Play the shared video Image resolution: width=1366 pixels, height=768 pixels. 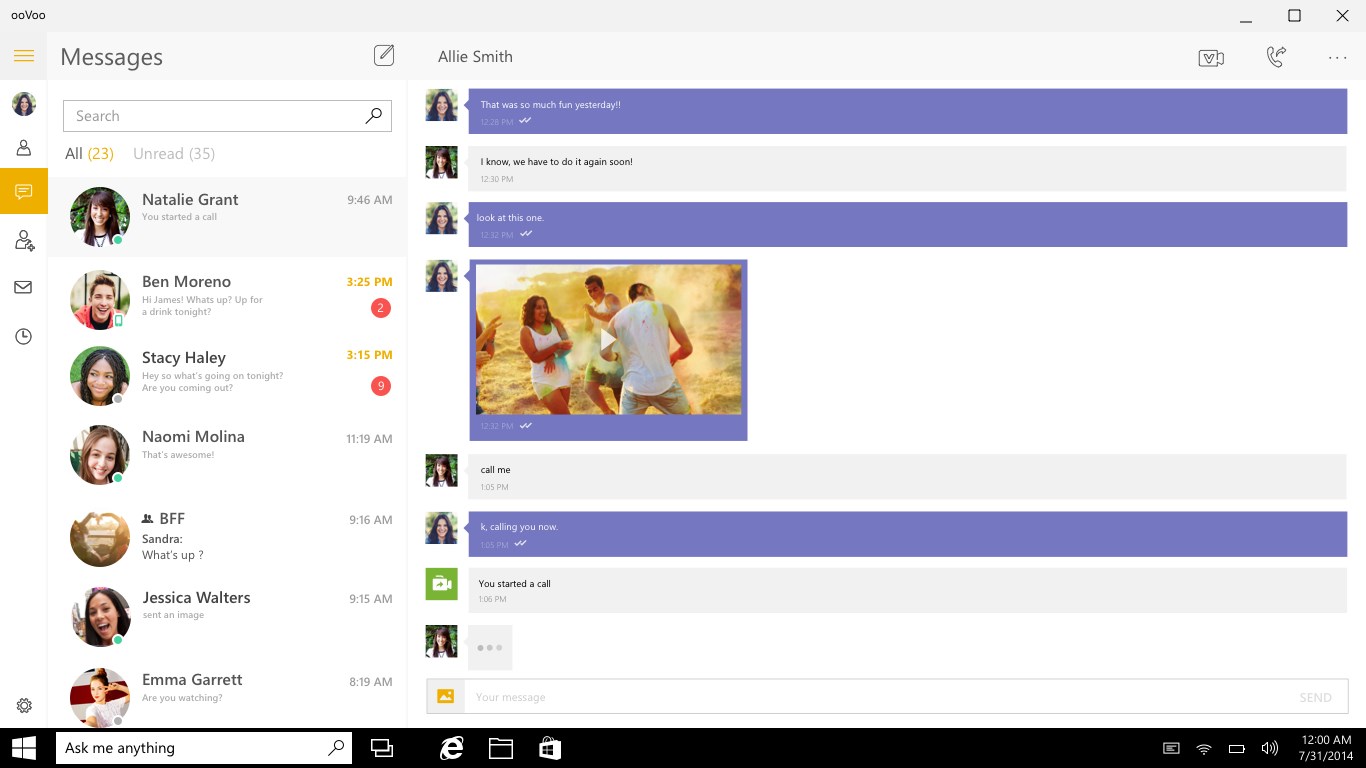(x=608, y=341)
